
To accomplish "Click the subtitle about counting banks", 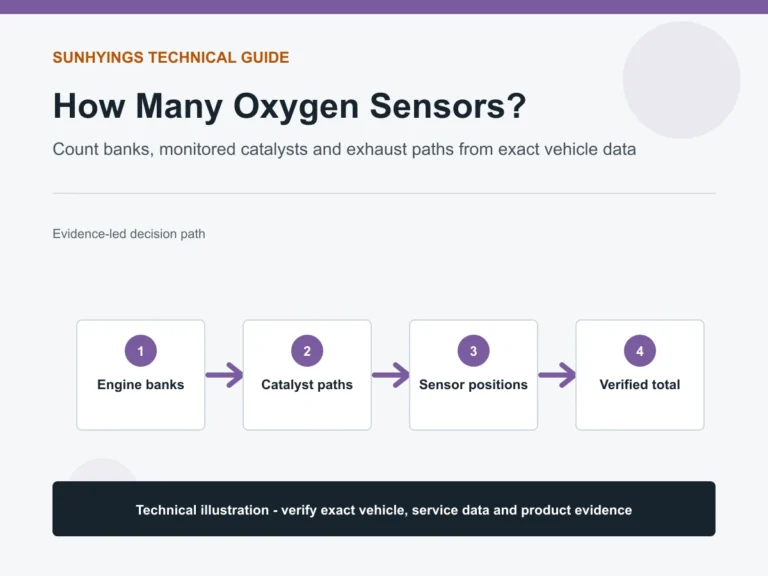I will [x=344, y=149].
